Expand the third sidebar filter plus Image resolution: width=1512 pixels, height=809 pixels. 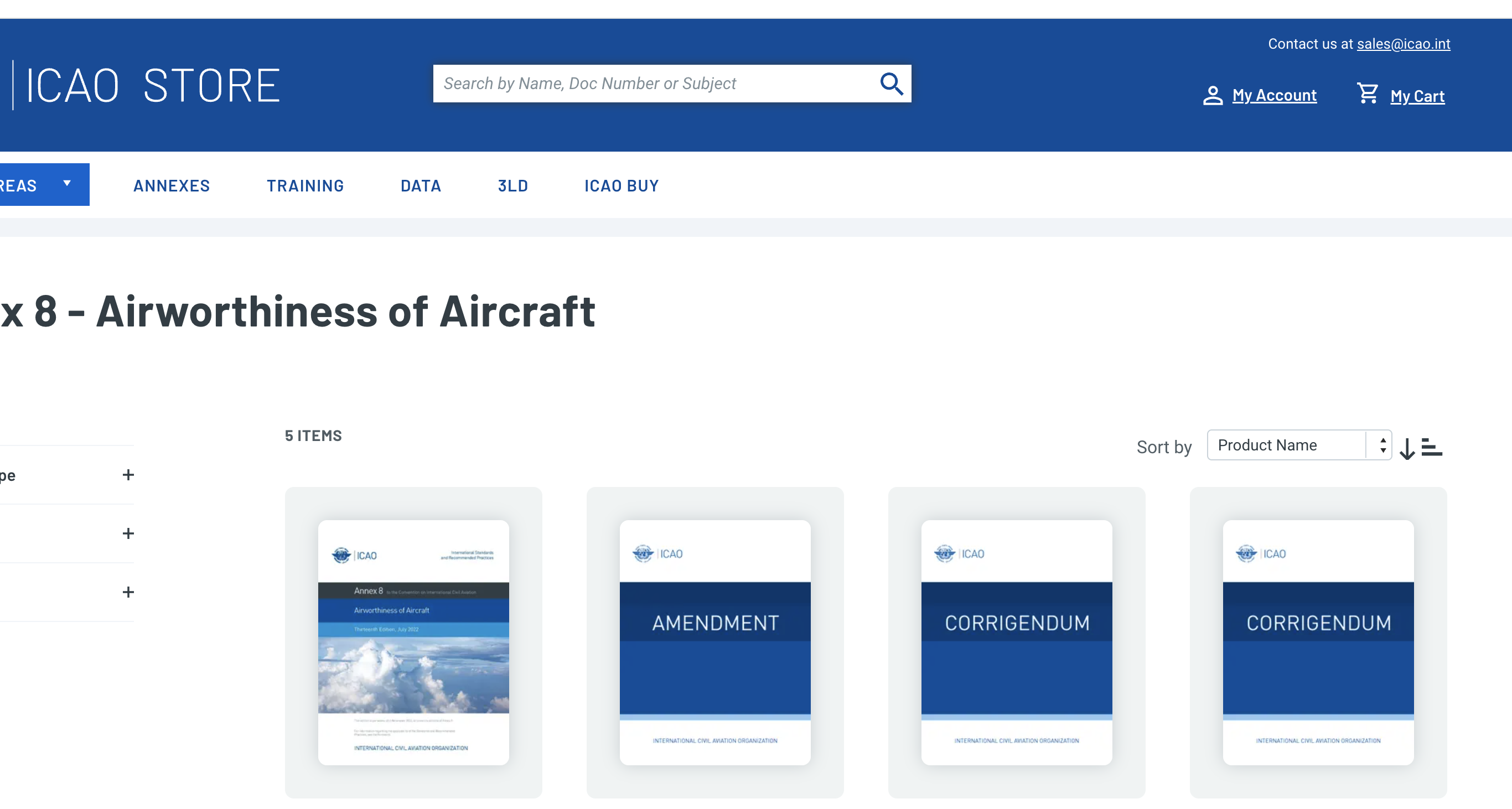tap(128, 592)
